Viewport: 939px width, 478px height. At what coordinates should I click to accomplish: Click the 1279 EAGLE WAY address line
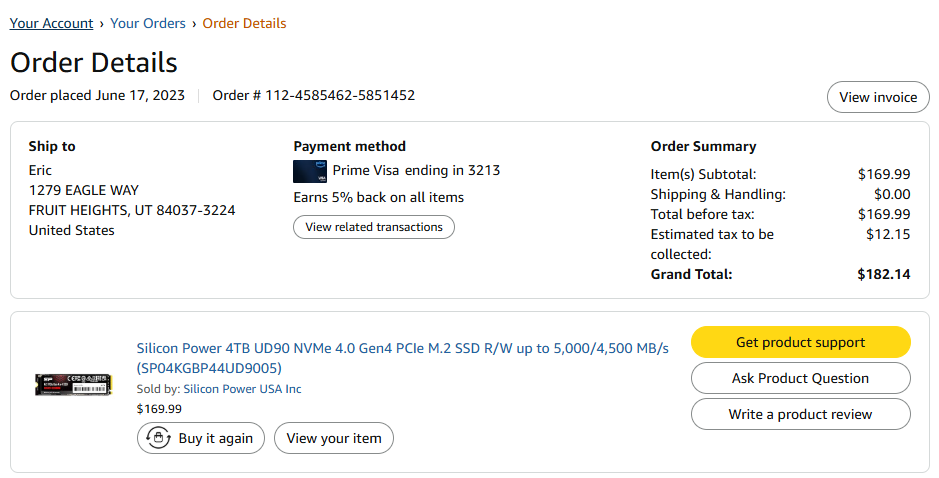click(x=84, y=190)
